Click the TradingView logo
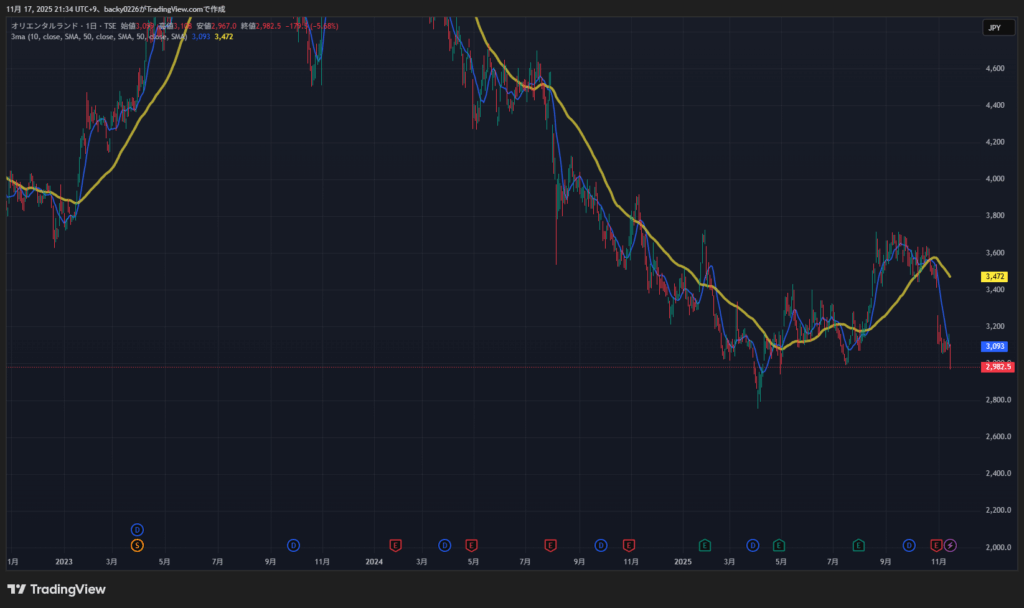 click(x=57, y=589)
